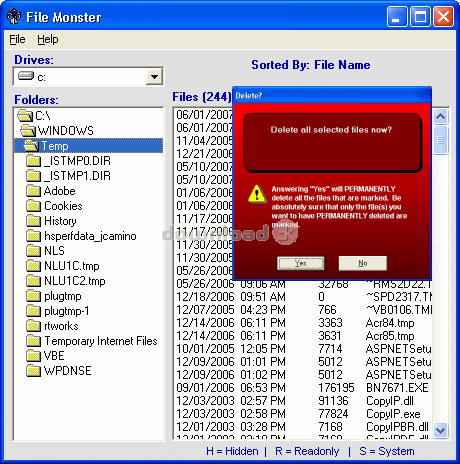Click the yellow warning icon in dialog
The width and height of the screenshot is (460, 464).
click(x=257, y=194)
